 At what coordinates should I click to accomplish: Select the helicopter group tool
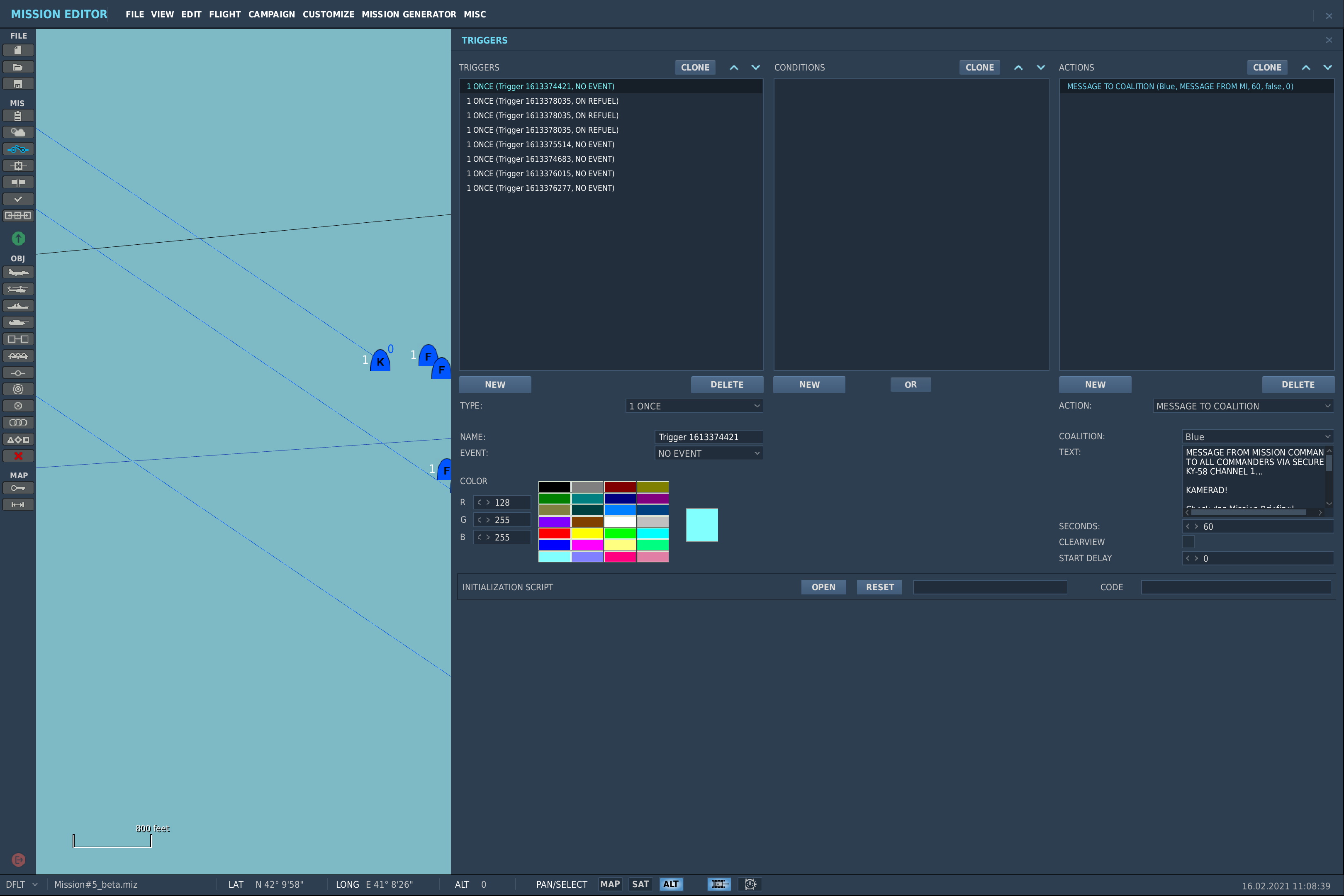click(18, 289)
